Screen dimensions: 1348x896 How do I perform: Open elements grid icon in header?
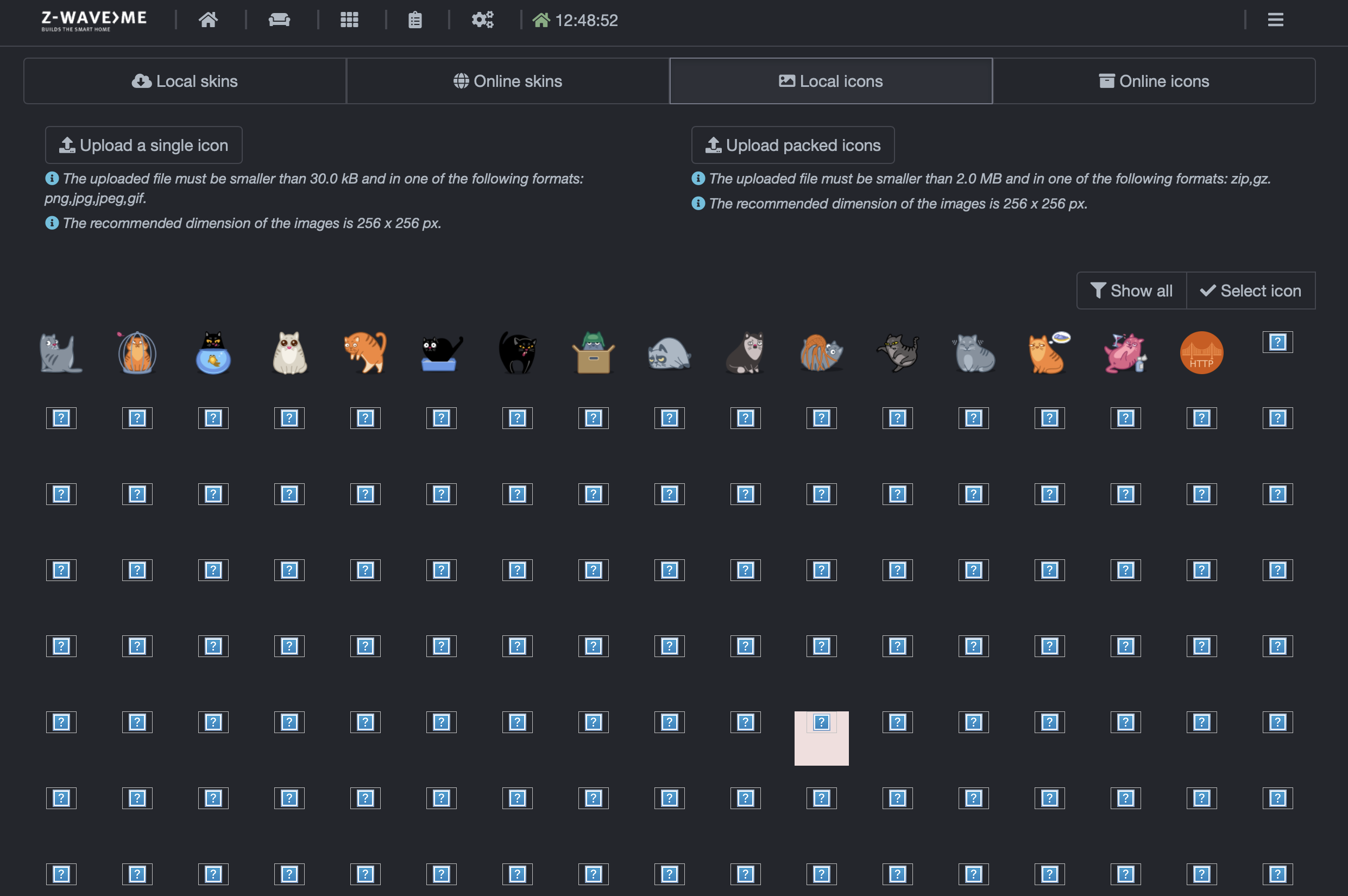point(349,20)
